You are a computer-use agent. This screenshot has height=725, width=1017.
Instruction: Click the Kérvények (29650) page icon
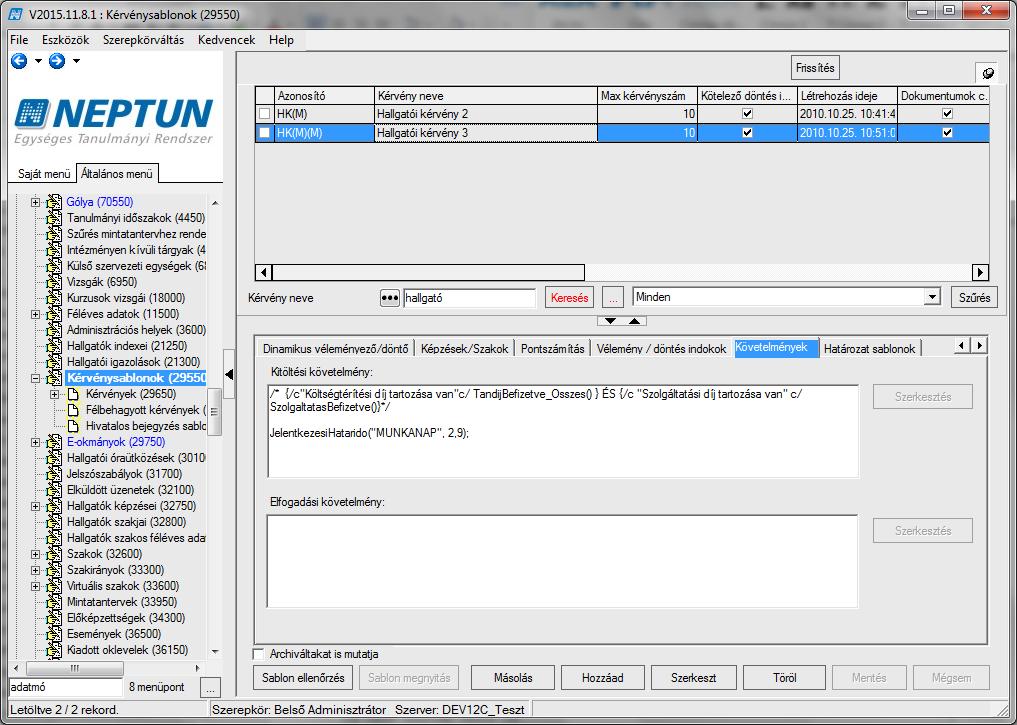(x=73, y=394)
